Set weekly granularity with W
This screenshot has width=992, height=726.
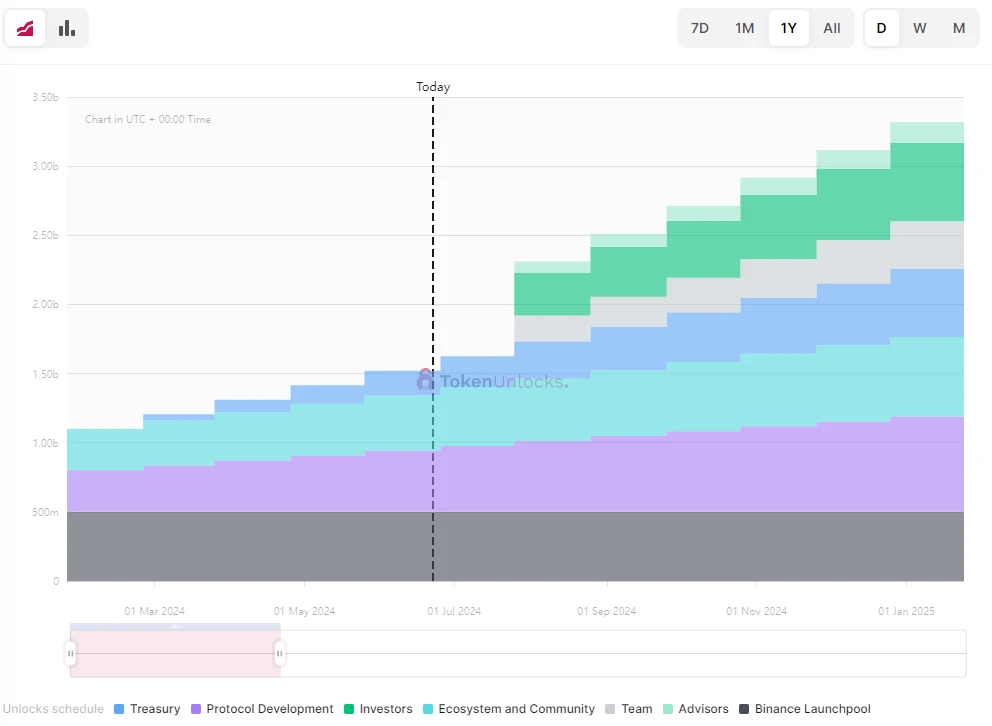click(x=920, y=28)
